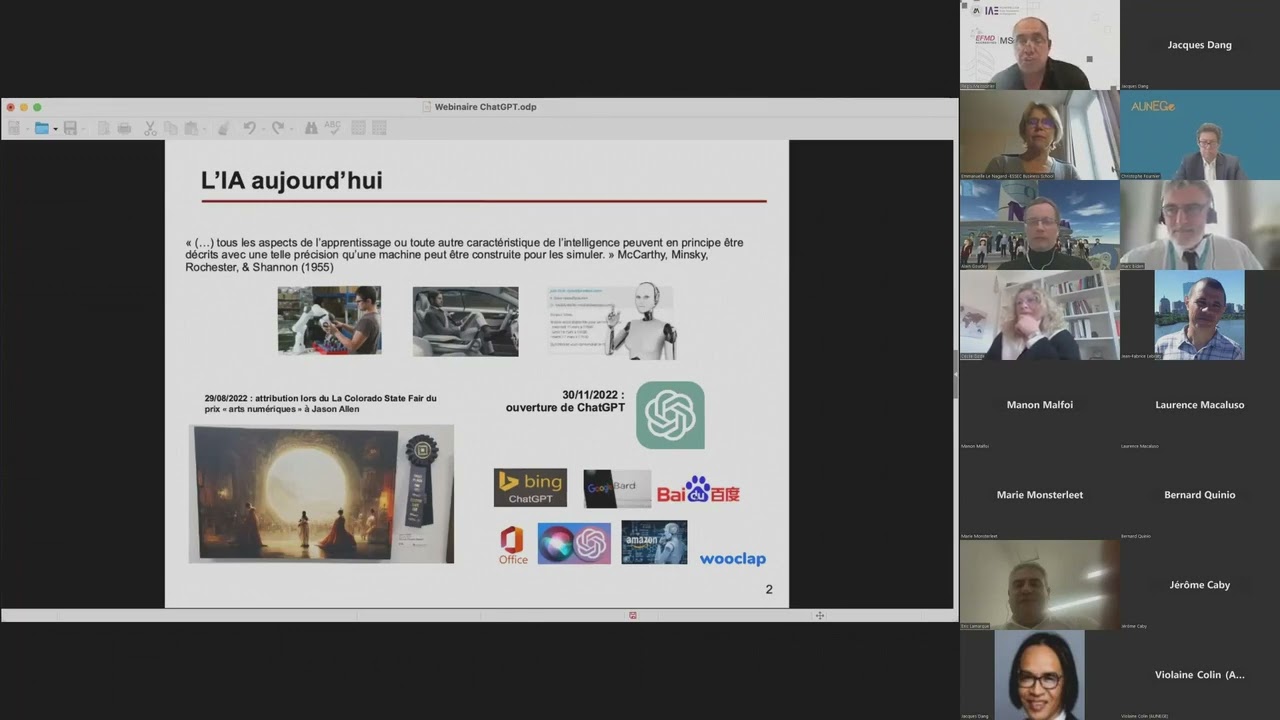Select the Jacques Dang name tile at top
The image size is (1280, 720).
click(x=1200, y=45)
